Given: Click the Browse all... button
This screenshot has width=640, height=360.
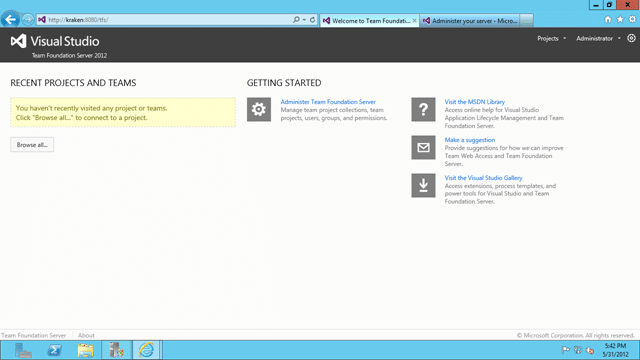Looking at the screenshot, I should coord(32,144).
